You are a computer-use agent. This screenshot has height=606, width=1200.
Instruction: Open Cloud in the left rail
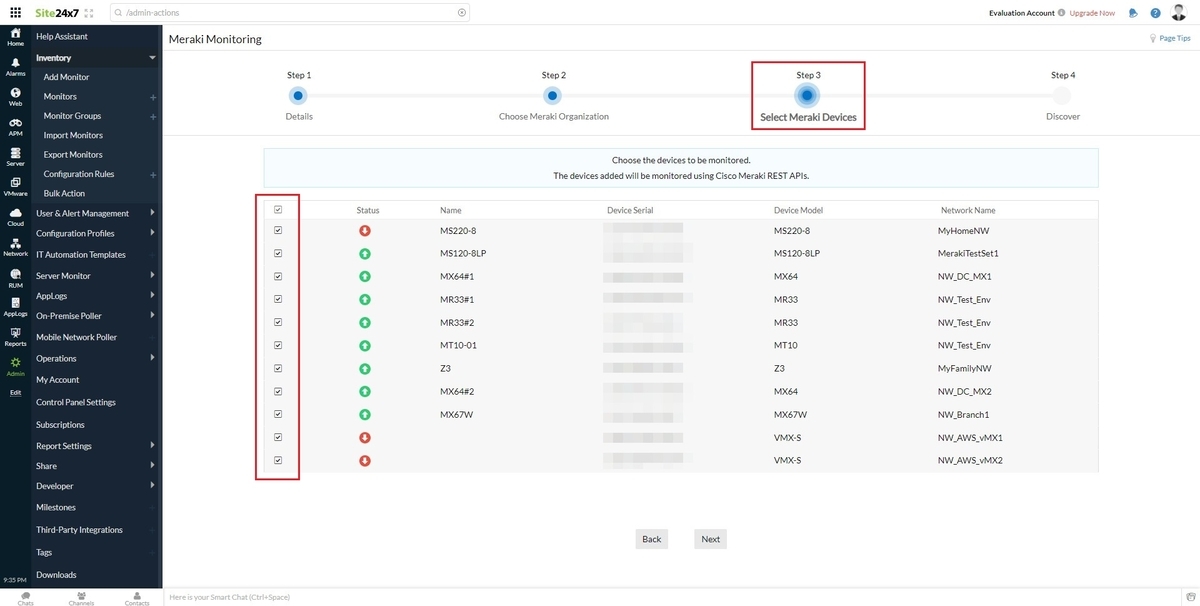[15, 217]
